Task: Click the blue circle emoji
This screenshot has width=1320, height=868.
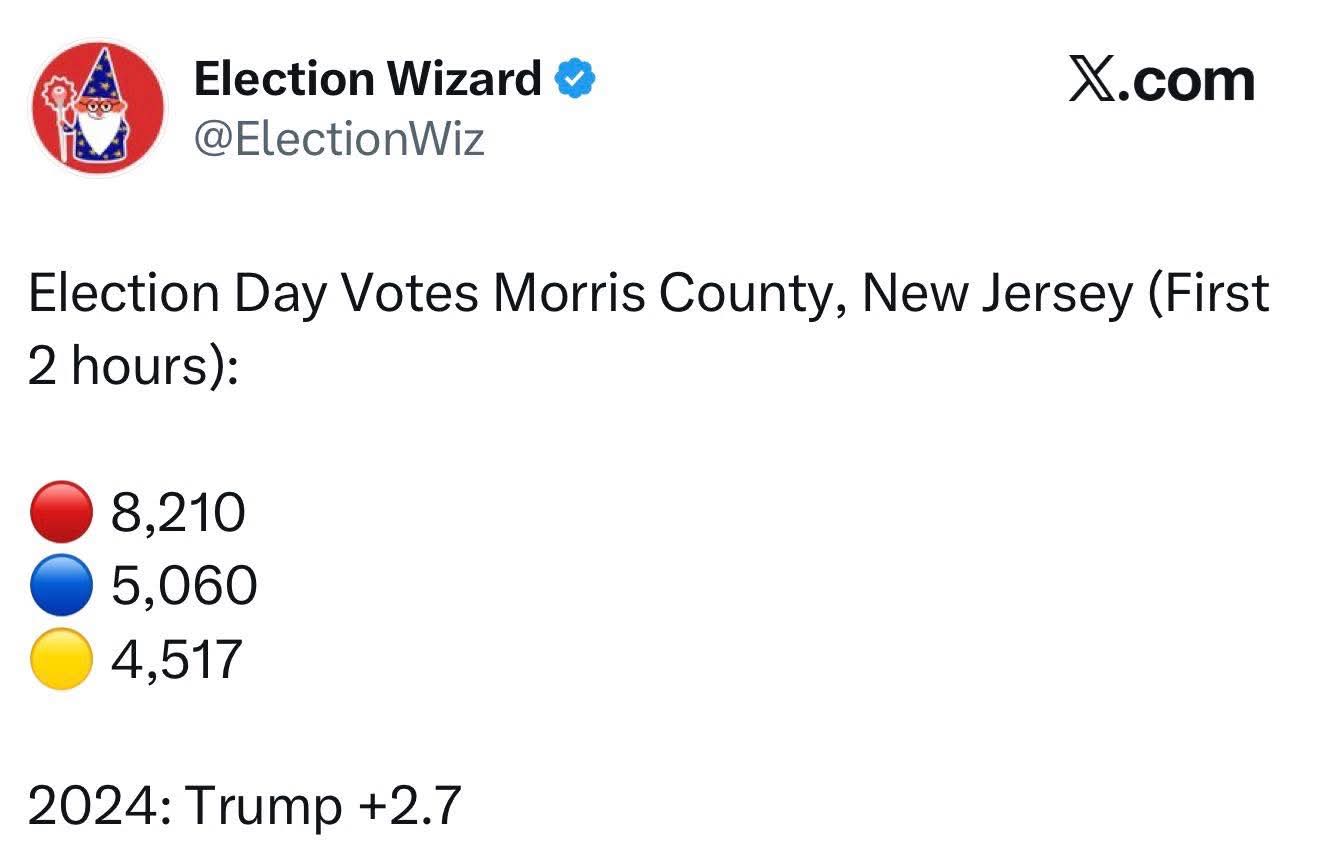Action: point(62,587)
